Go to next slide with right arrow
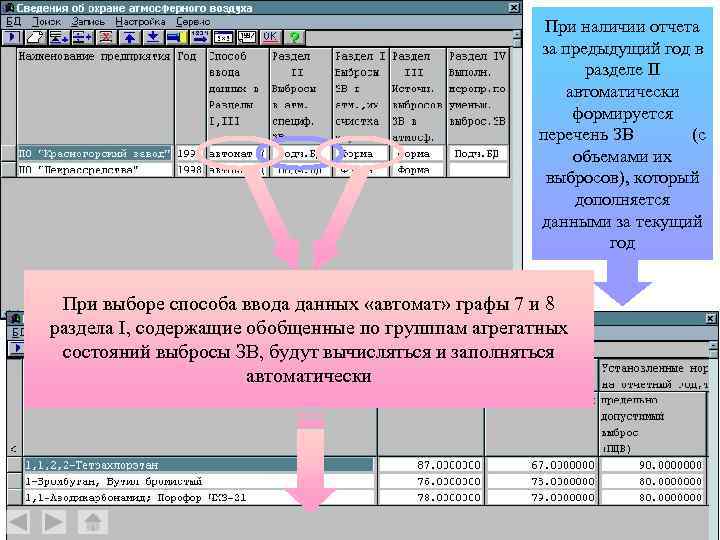720x540 pixels. (x=54, y=522)
